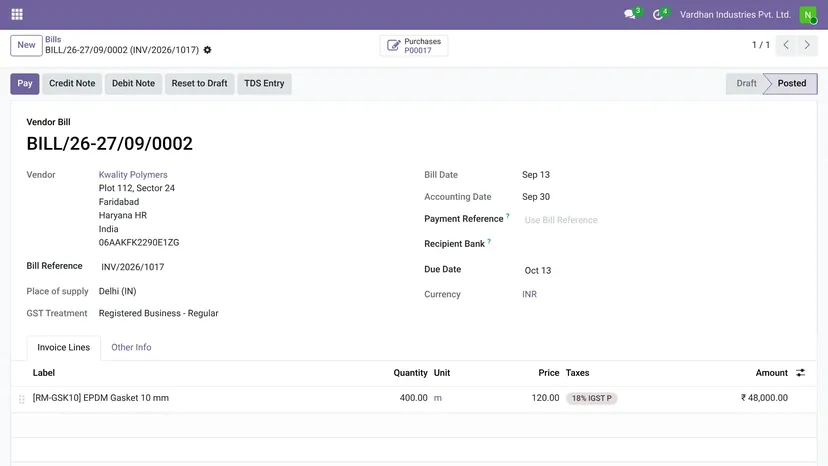Create a Debit Note
Image resolution: width=828 pixels, height=466 pixels.
click(x=133, y=83)
